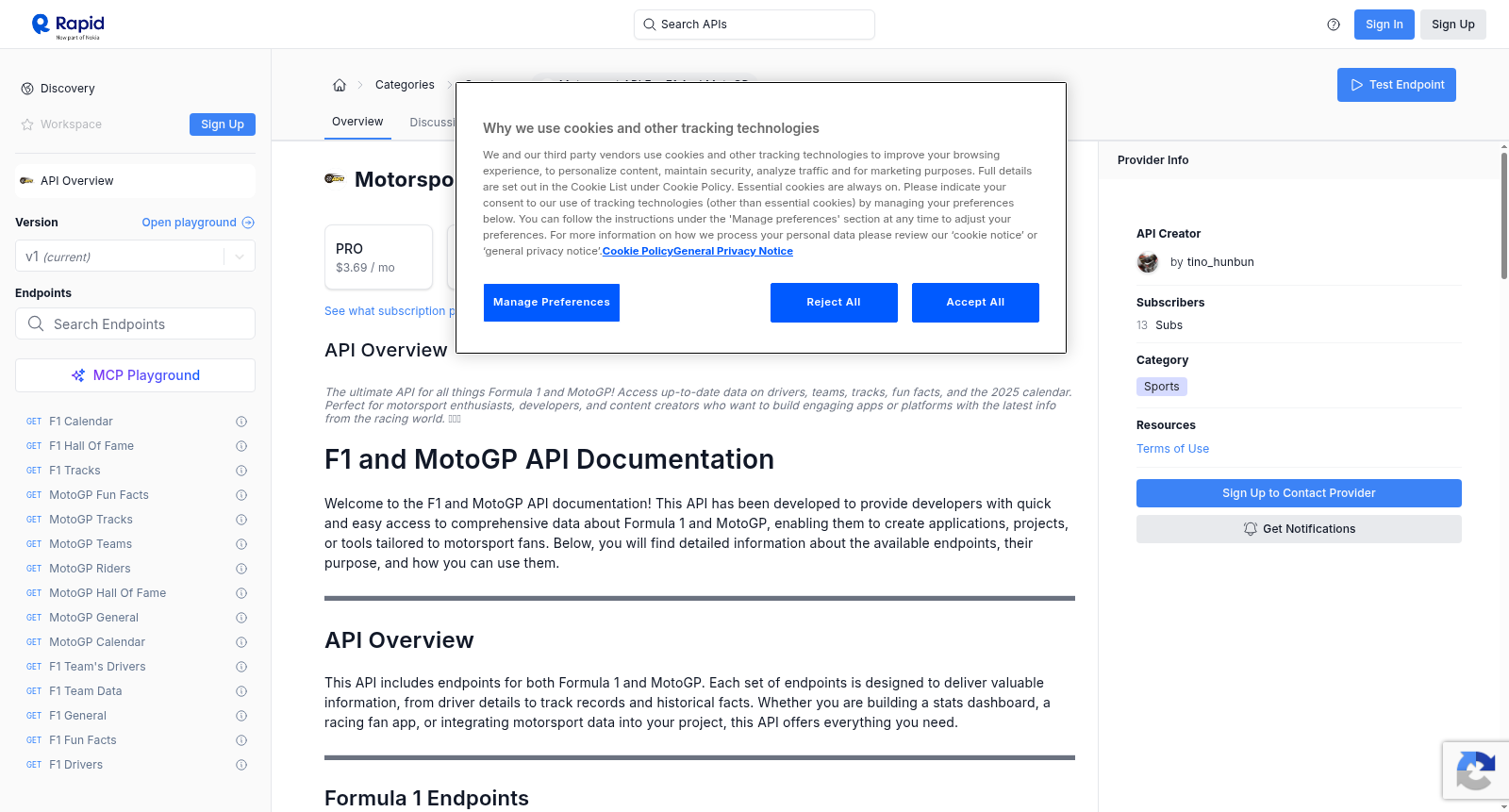Click the Sports category tag
Image resolution: width=1509 pixels, height=812 pixels.
click(1162, 387)
